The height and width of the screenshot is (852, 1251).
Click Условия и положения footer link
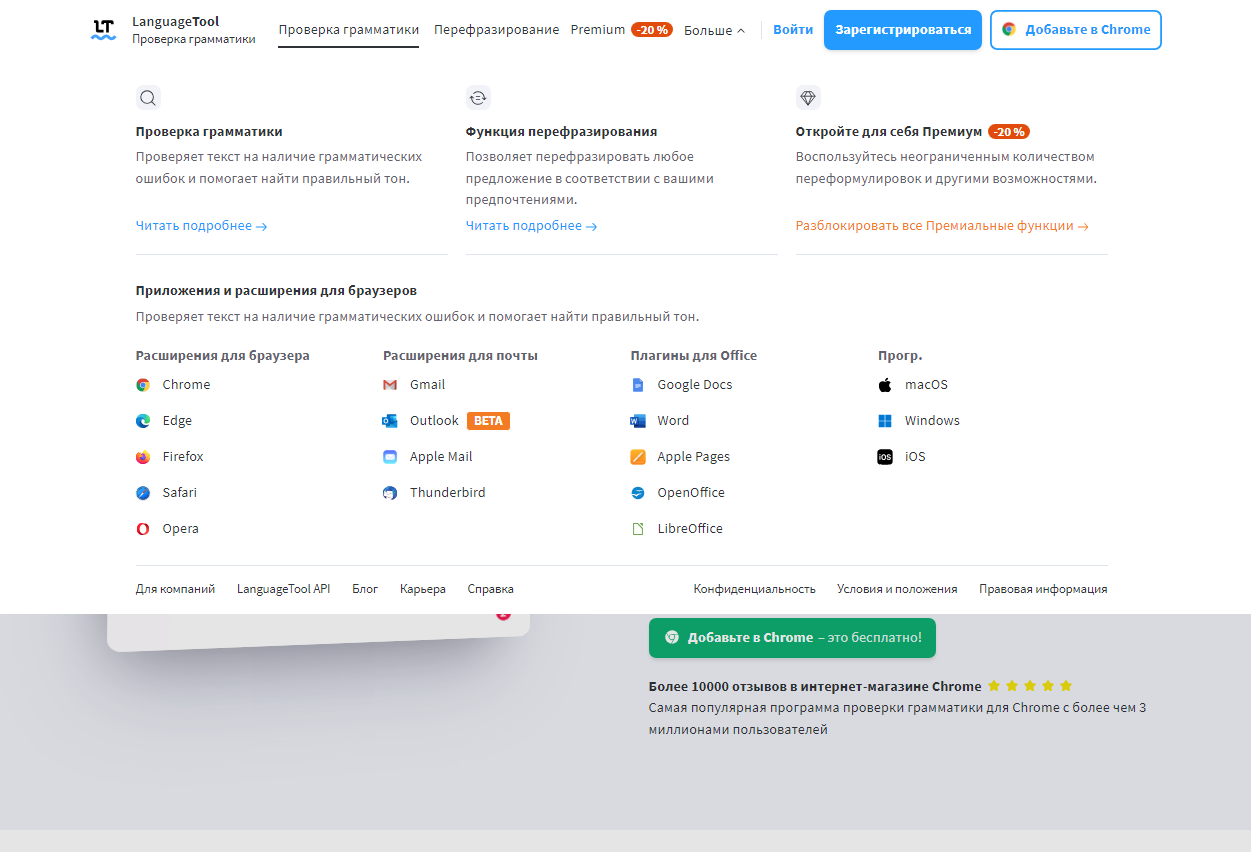897,590
